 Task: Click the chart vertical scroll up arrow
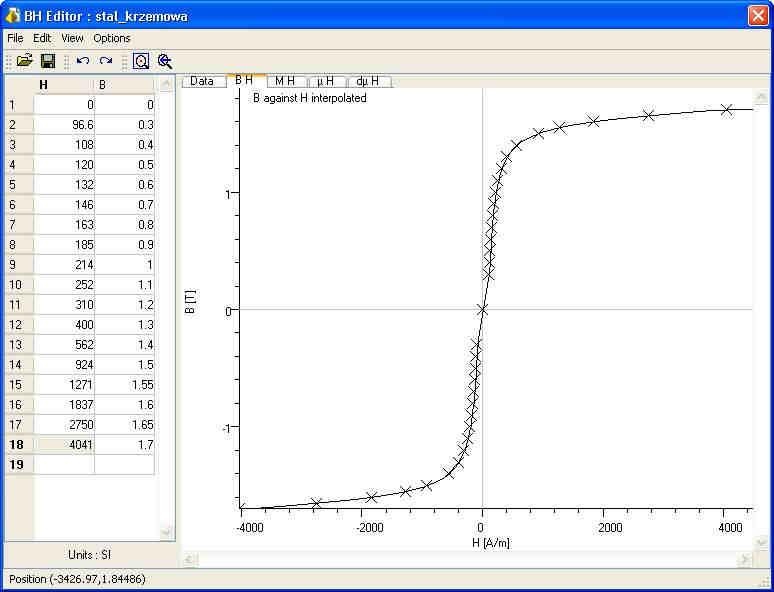761,95
